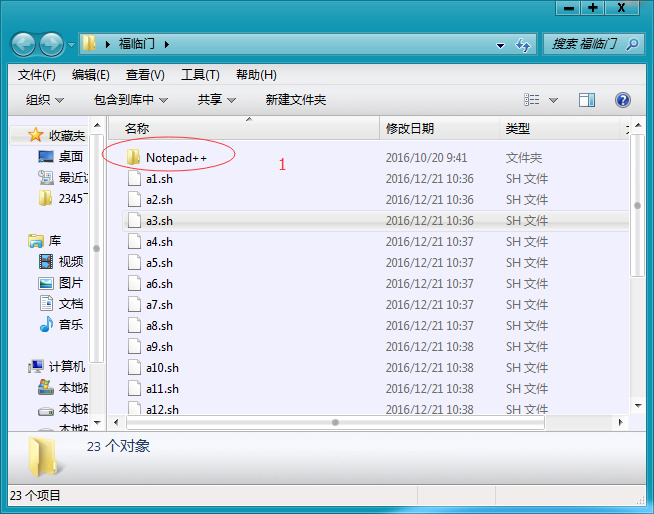Open the 文件(F) menu
The image size is (654, 514).
coord(37,75)
